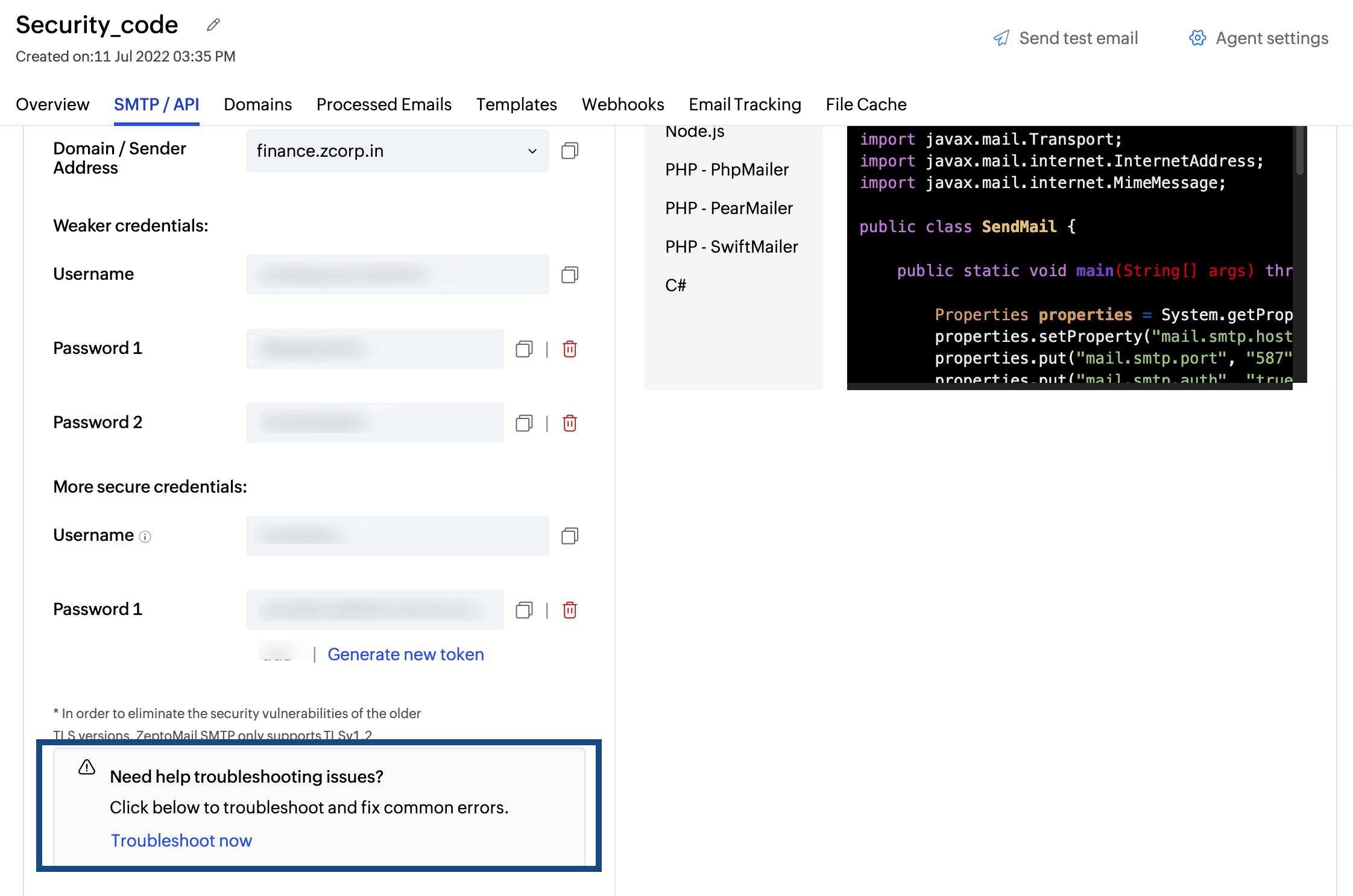The height and width of the screenshot is (896, 1353).
Task: Copy the finance.zcorp.in domain address
Action: tap(570, 151)
